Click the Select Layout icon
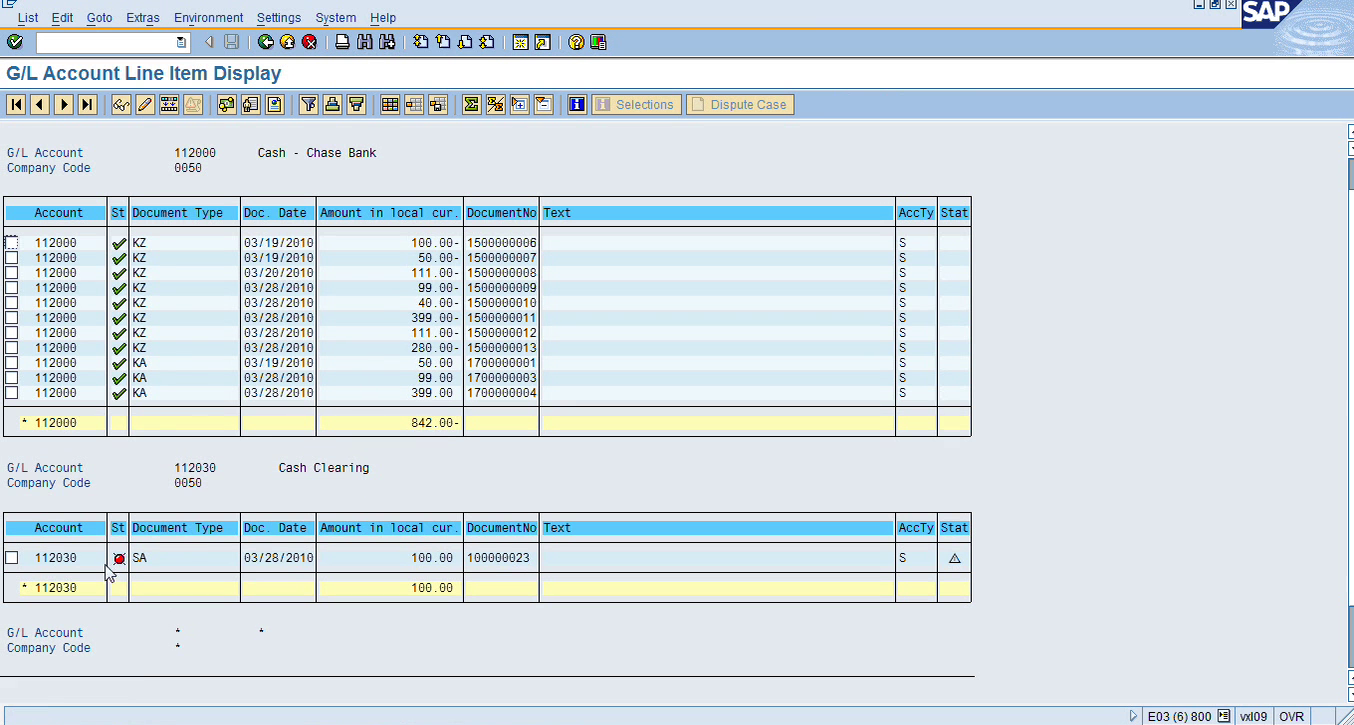Image resolution: width=1354 pixels, height=725 pixels. (x=414, y=104)
